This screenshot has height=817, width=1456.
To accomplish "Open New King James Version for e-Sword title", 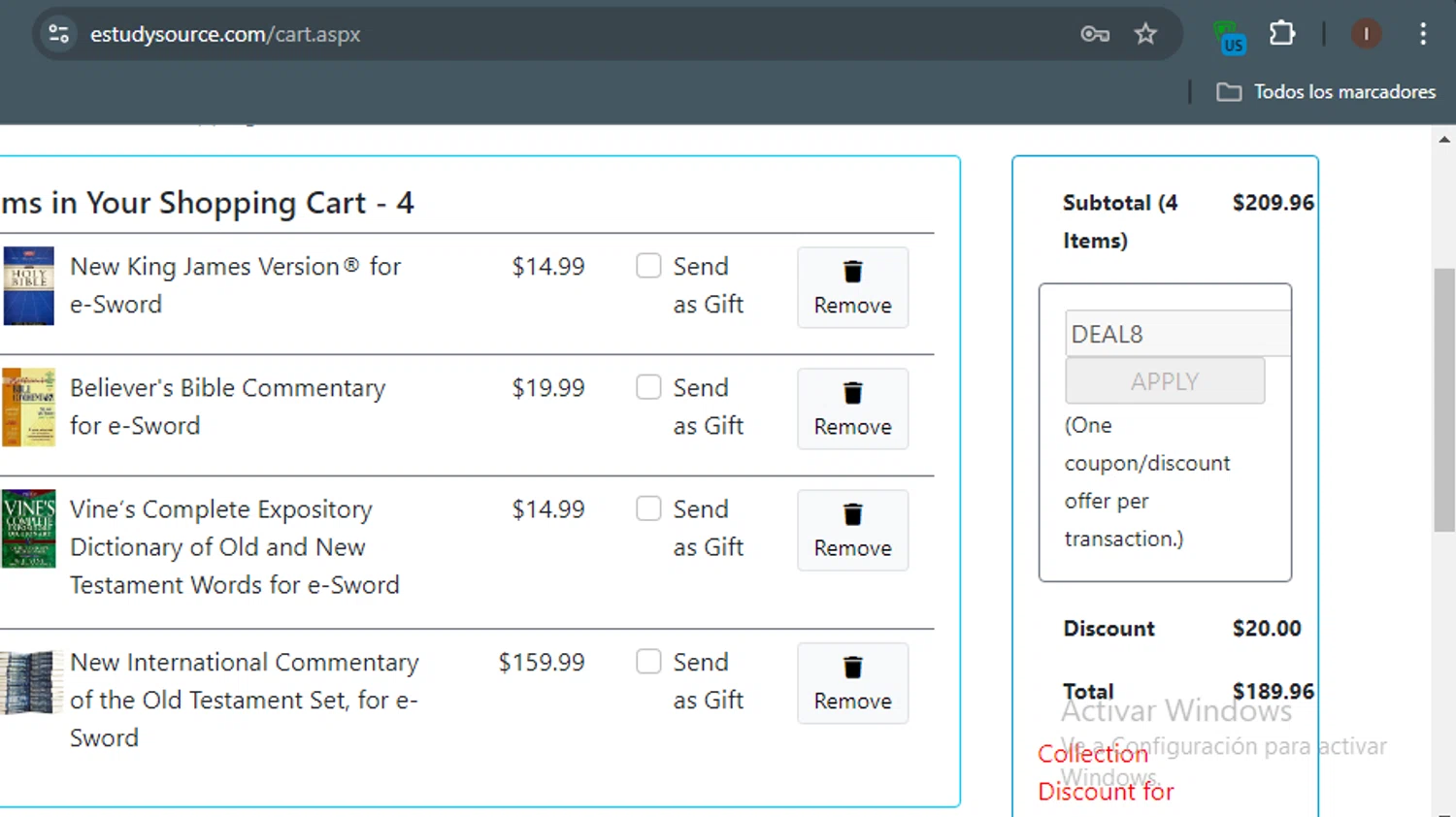I will (x=235, y=285).
